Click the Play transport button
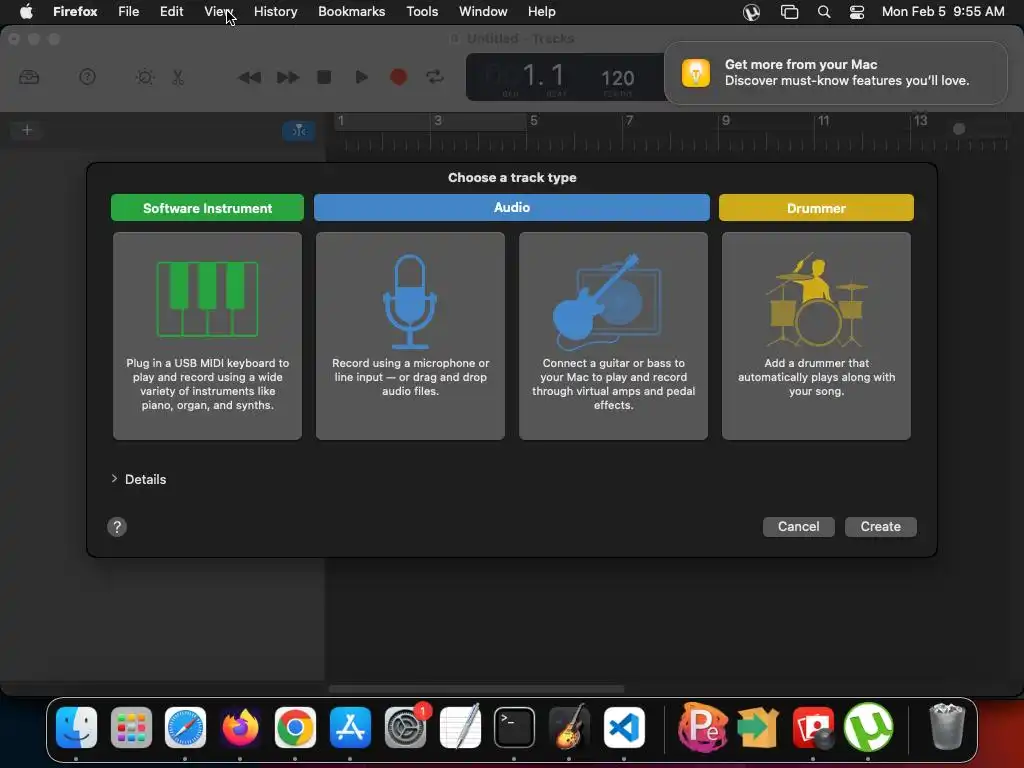1024x768 pixels. 361,77
